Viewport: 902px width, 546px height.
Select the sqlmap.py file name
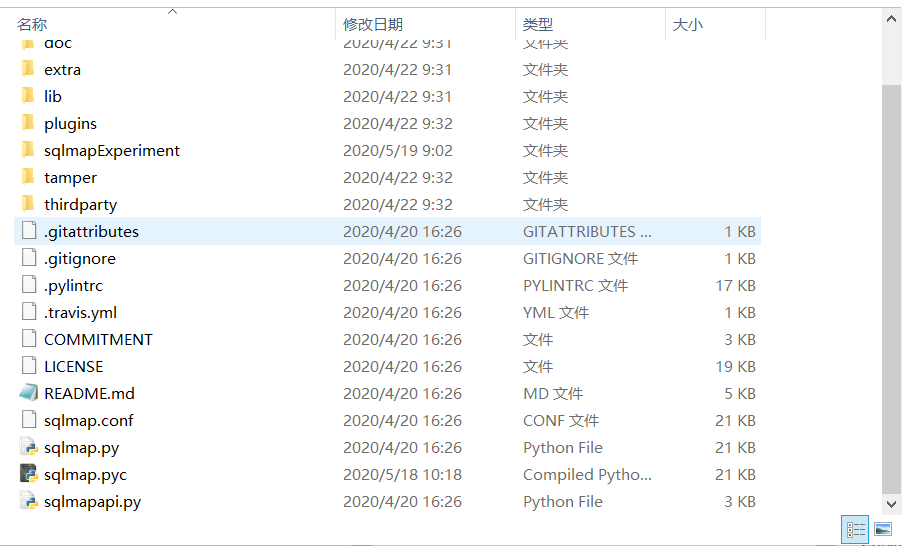(82, 448)
